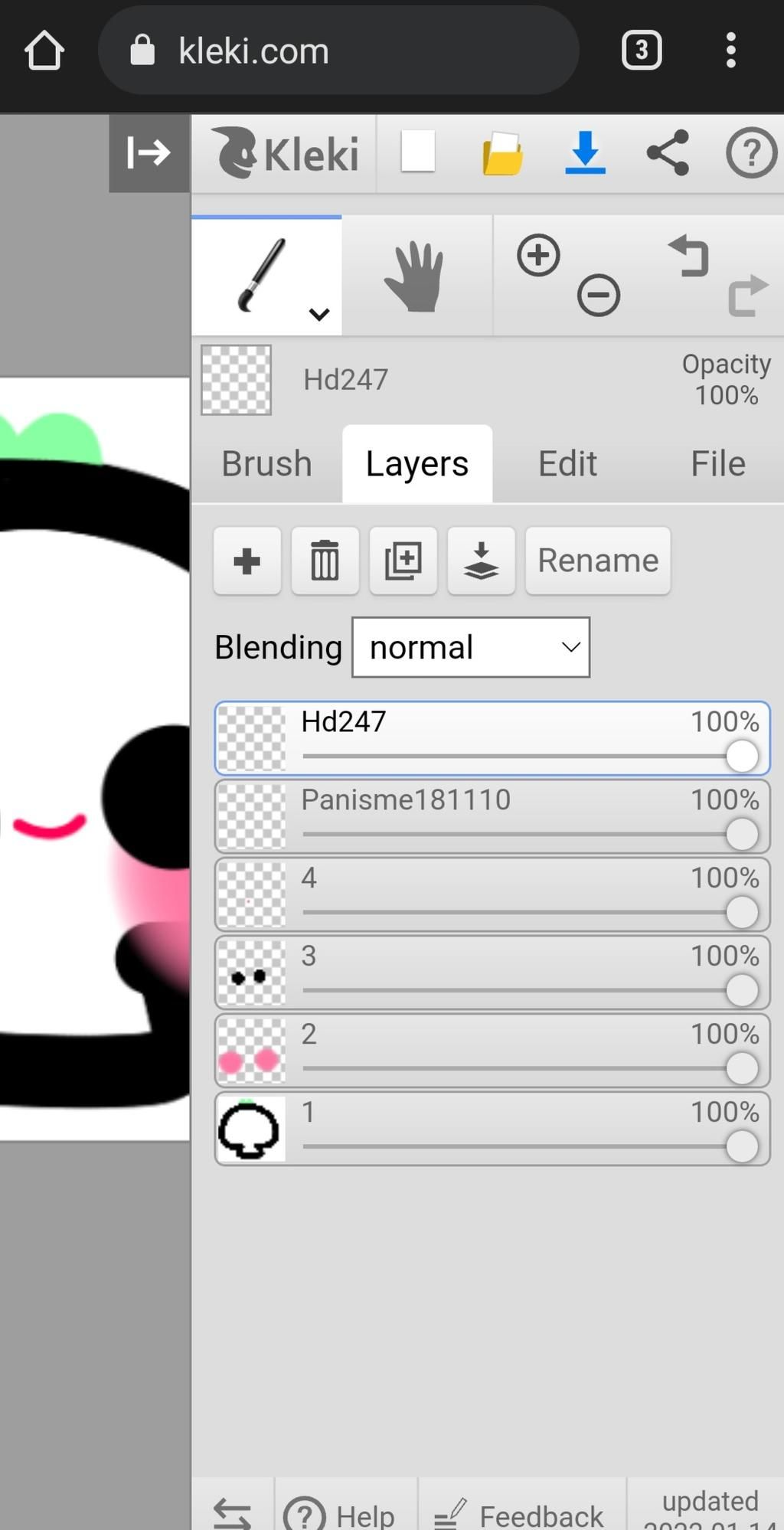Click the Kleki logo
784x1530 pixels.
tap(286, 153)
